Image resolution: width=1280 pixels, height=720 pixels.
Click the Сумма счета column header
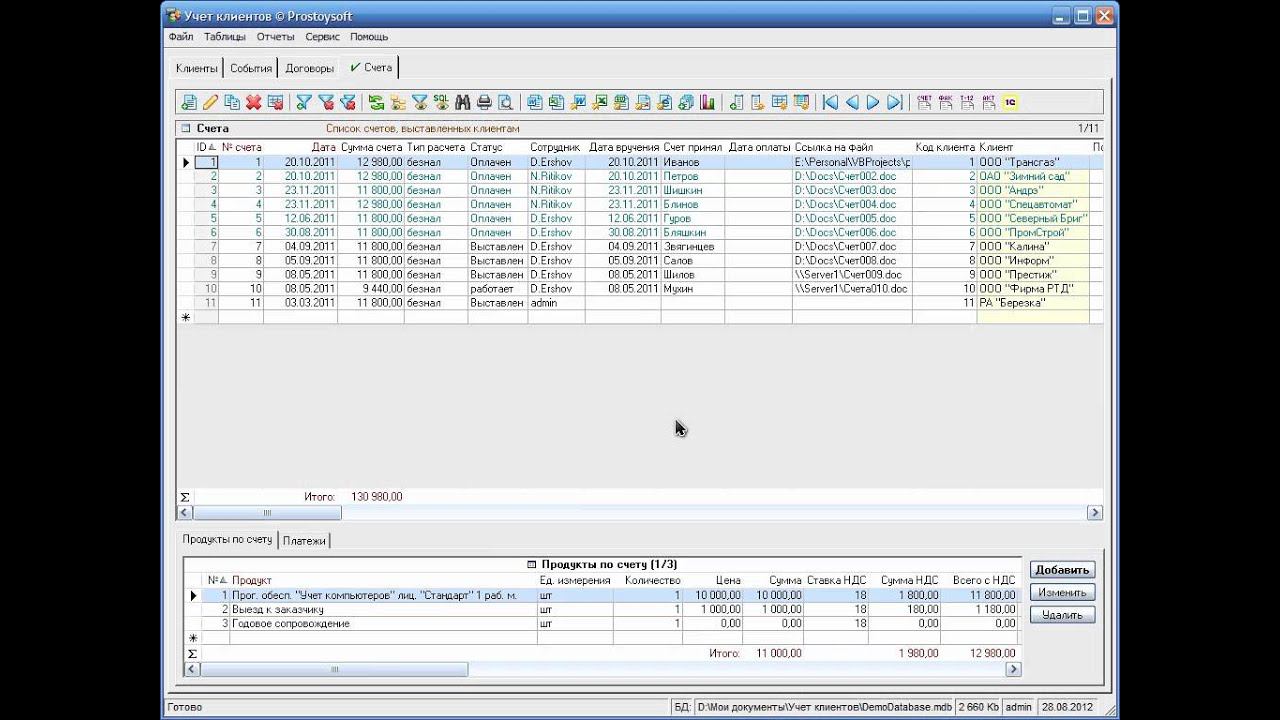[x=371, y=147]
